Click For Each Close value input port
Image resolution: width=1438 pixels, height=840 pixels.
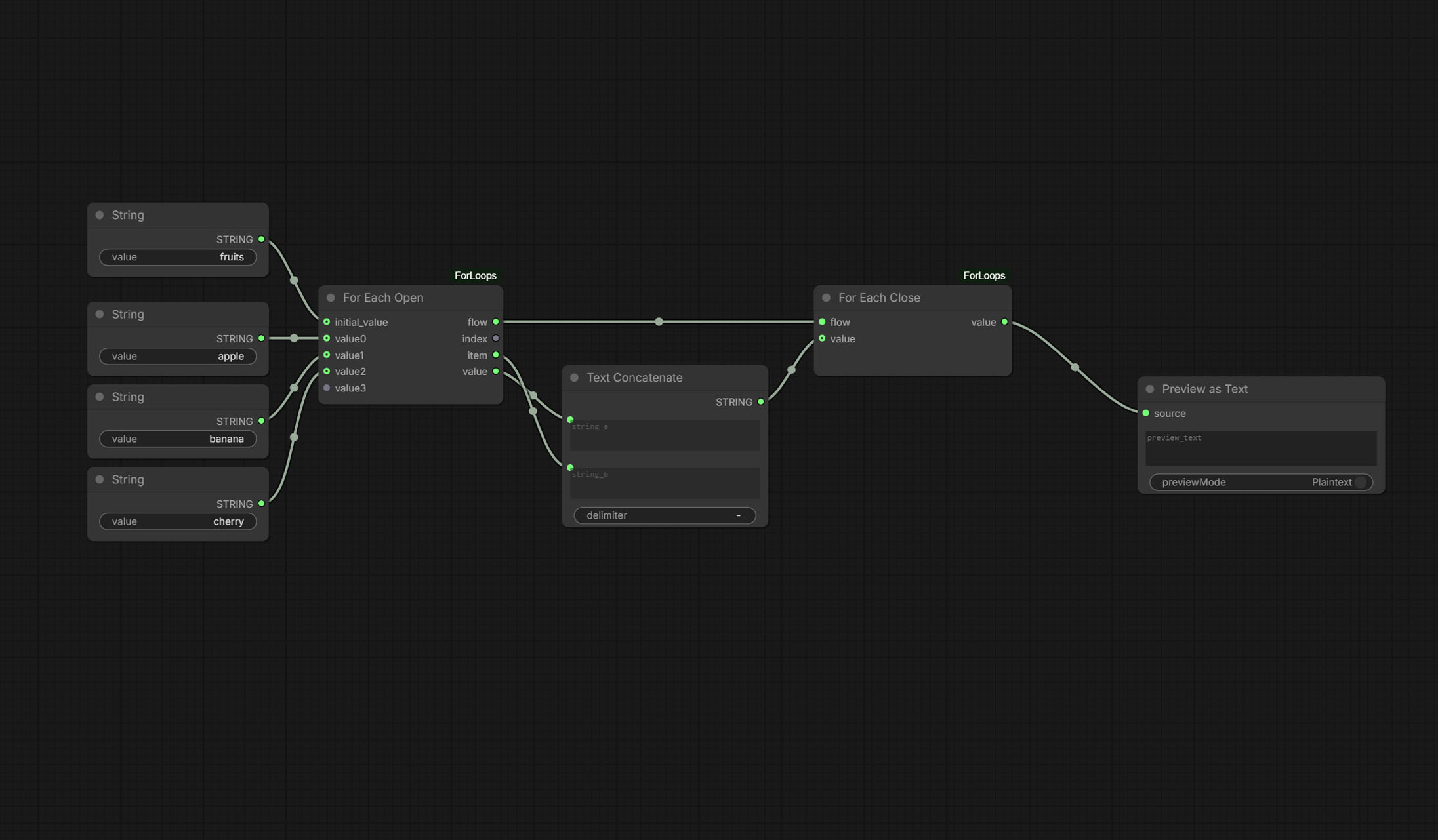tap(822, 338)
